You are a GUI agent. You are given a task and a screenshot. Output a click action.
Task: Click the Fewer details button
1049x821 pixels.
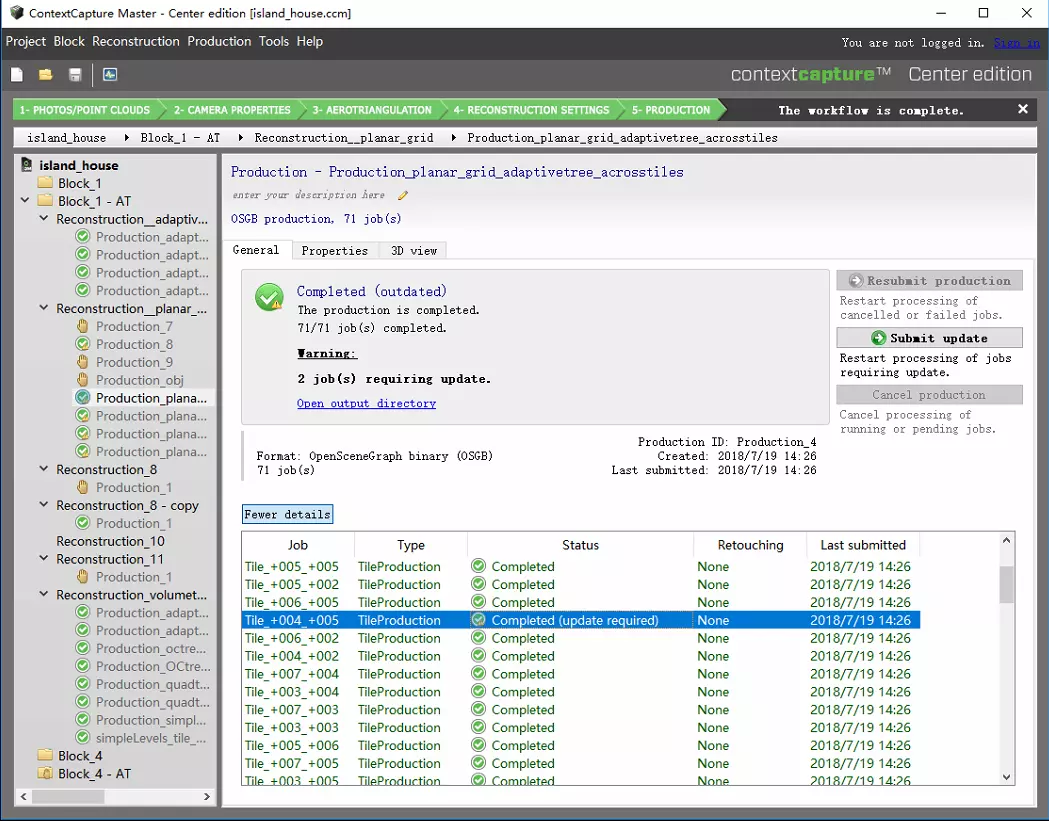pyautogui.click(x=287, y=515)
